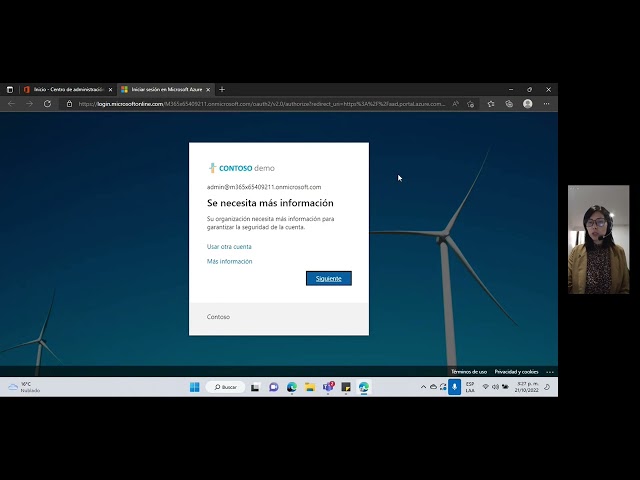
Task: Click the Siguiente button
Action: pyautogui.click(x=329, y=278)
